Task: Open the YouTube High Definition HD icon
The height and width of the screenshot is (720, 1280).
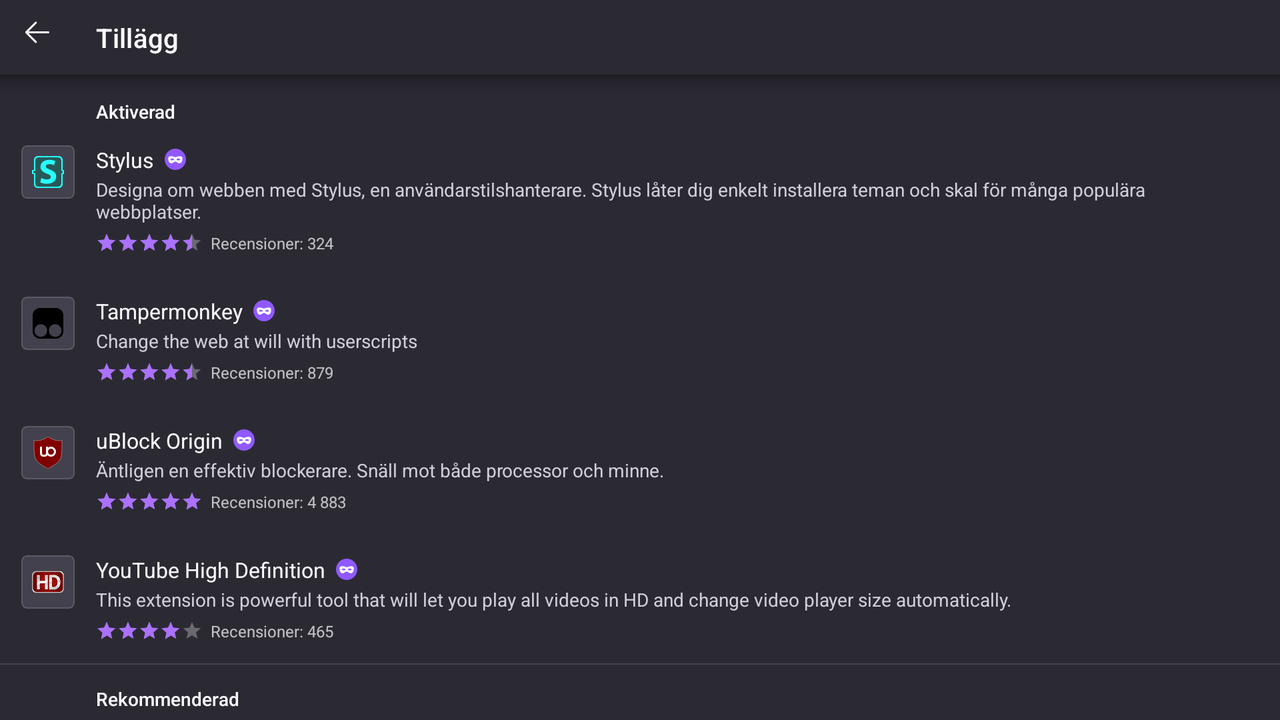Action: point(48,582)
